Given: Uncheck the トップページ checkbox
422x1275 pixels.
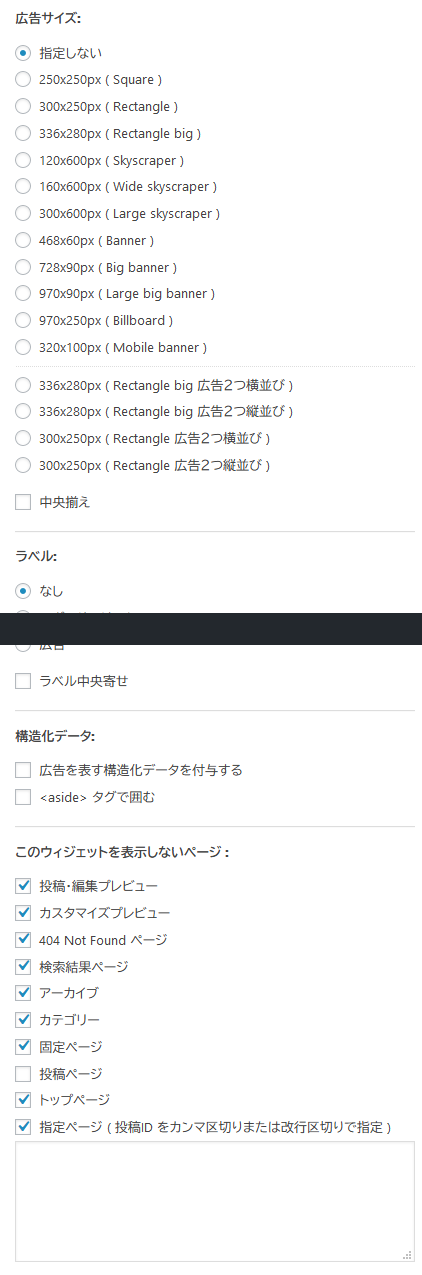Looking at the screenshot, I should coord(23,1100).
